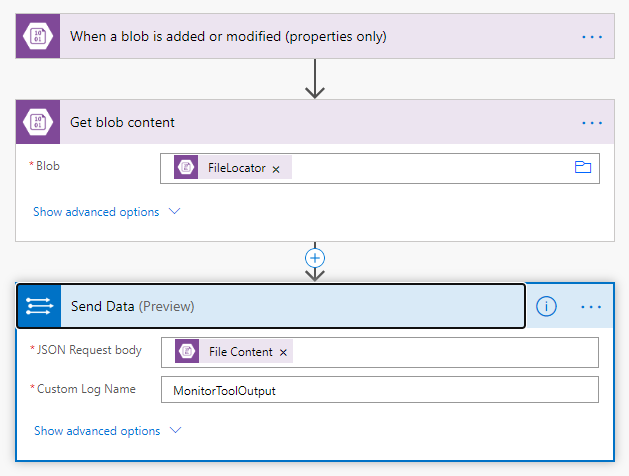Click the File Content token icon

pos(187,351)
